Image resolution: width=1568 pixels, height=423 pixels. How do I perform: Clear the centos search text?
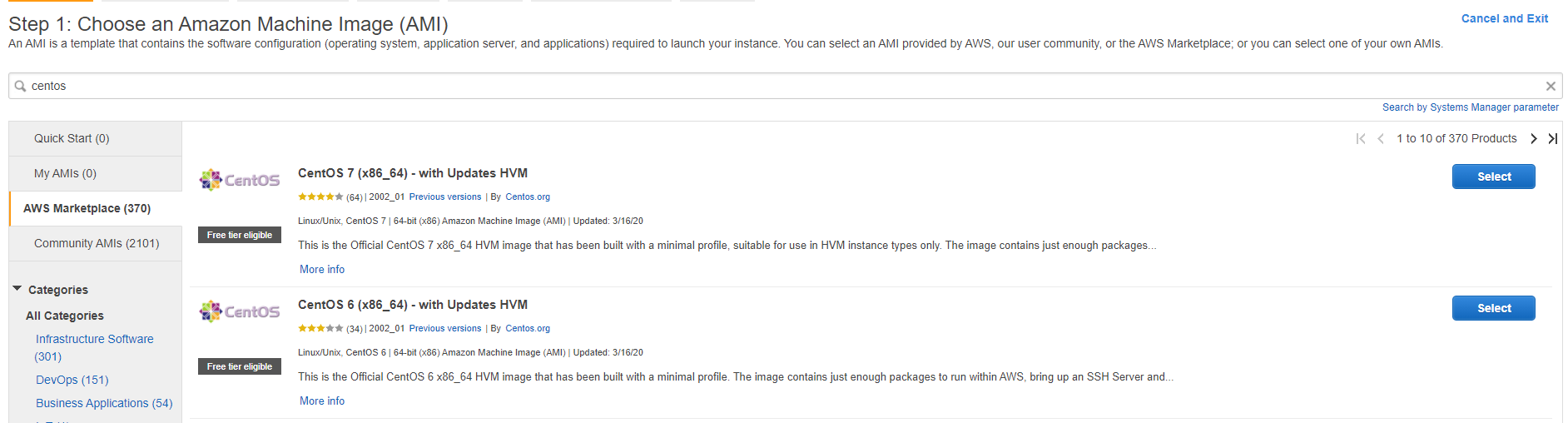click(1551, 86)
